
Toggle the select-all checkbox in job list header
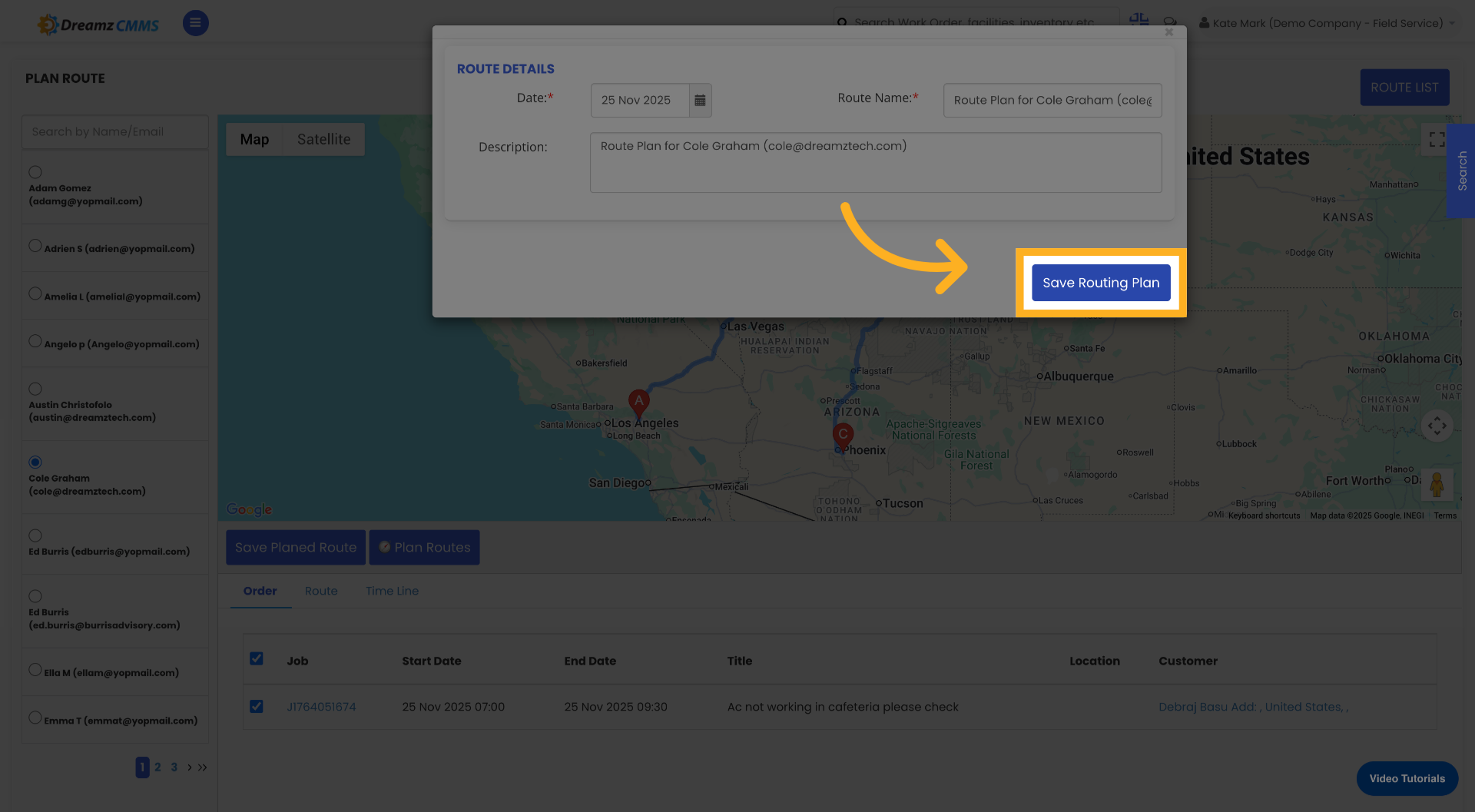(257, 658)
